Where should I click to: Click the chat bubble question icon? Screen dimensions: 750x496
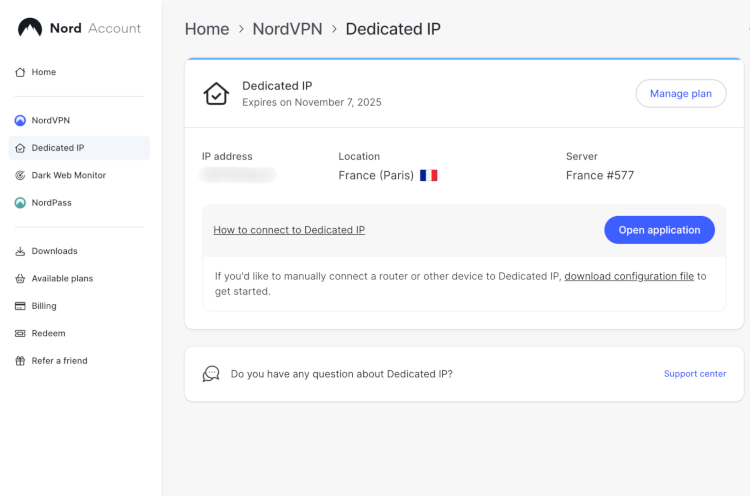(211, 374)
